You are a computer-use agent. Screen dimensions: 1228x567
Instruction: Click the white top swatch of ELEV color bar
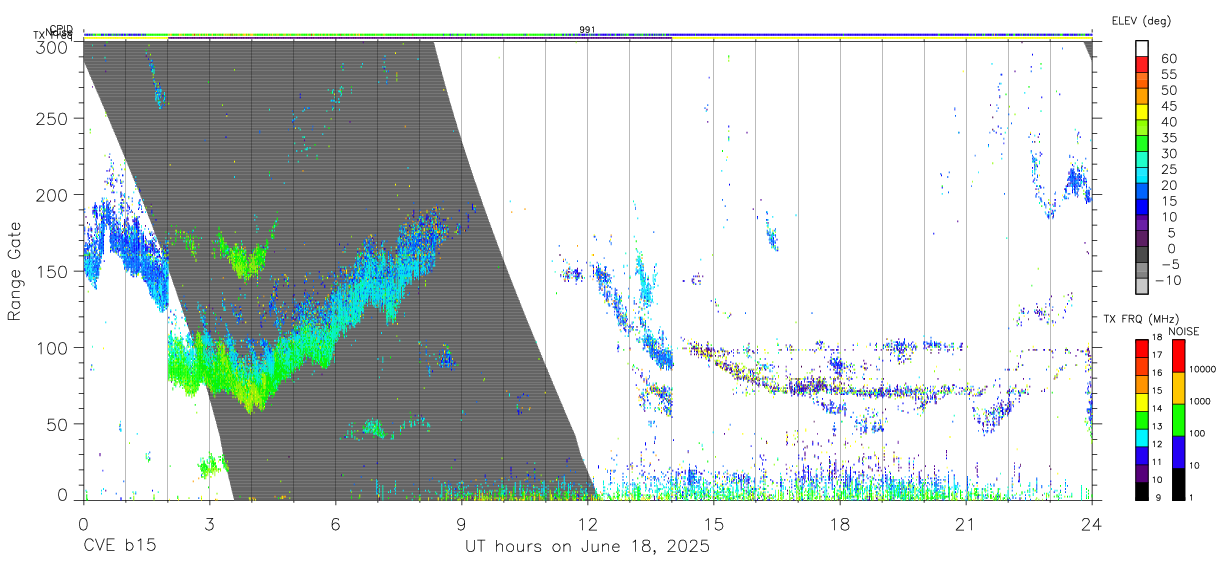click(1142, 47)
